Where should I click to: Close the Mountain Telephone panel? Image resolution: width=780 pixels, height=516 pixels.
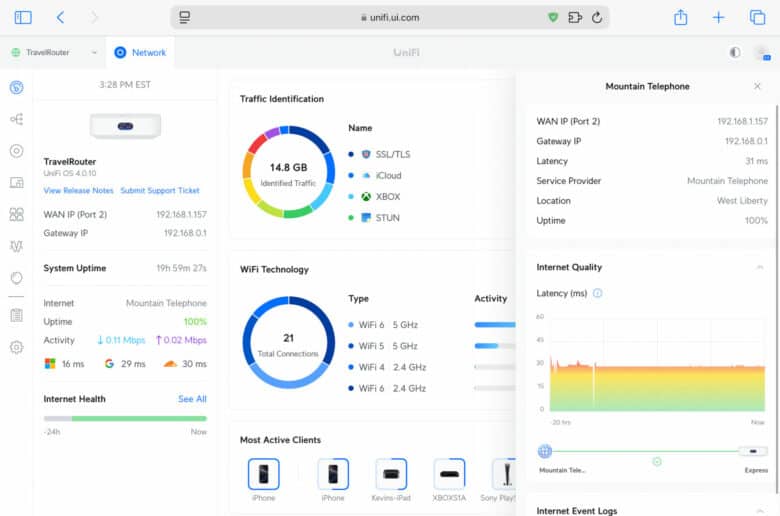click(757, 86)
